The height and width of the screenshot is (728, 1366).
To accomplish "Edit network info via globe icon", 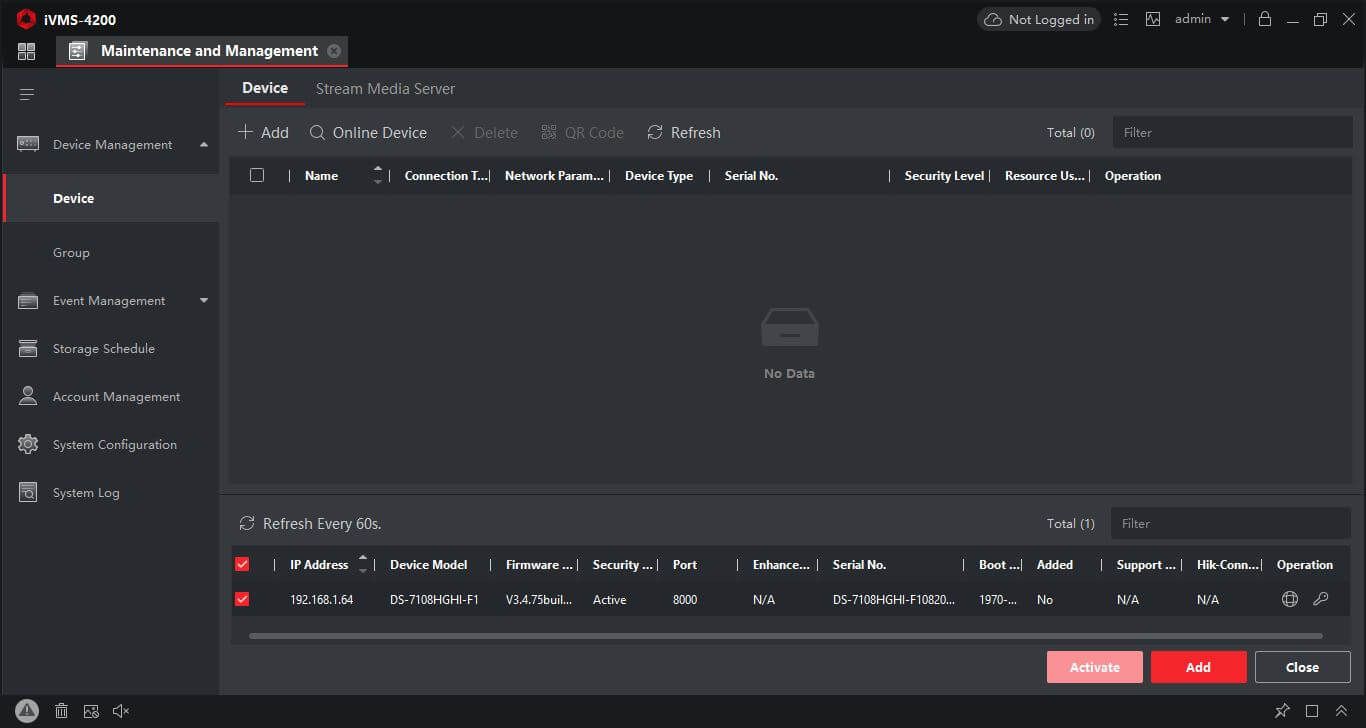I will 1290,600.
